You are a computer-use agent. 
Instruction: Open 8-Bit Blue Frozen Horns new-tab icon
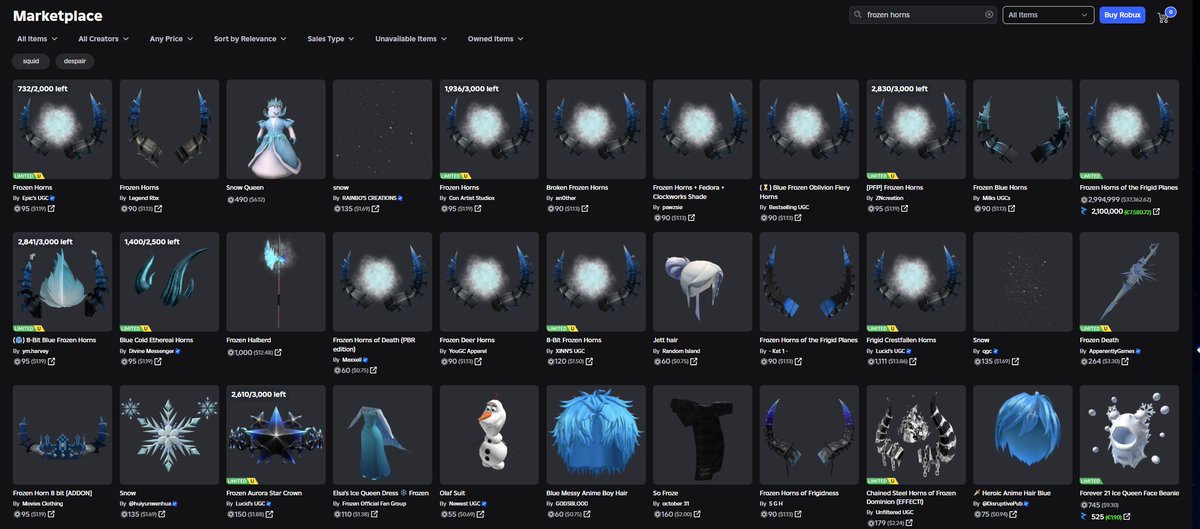coord(52,361)
